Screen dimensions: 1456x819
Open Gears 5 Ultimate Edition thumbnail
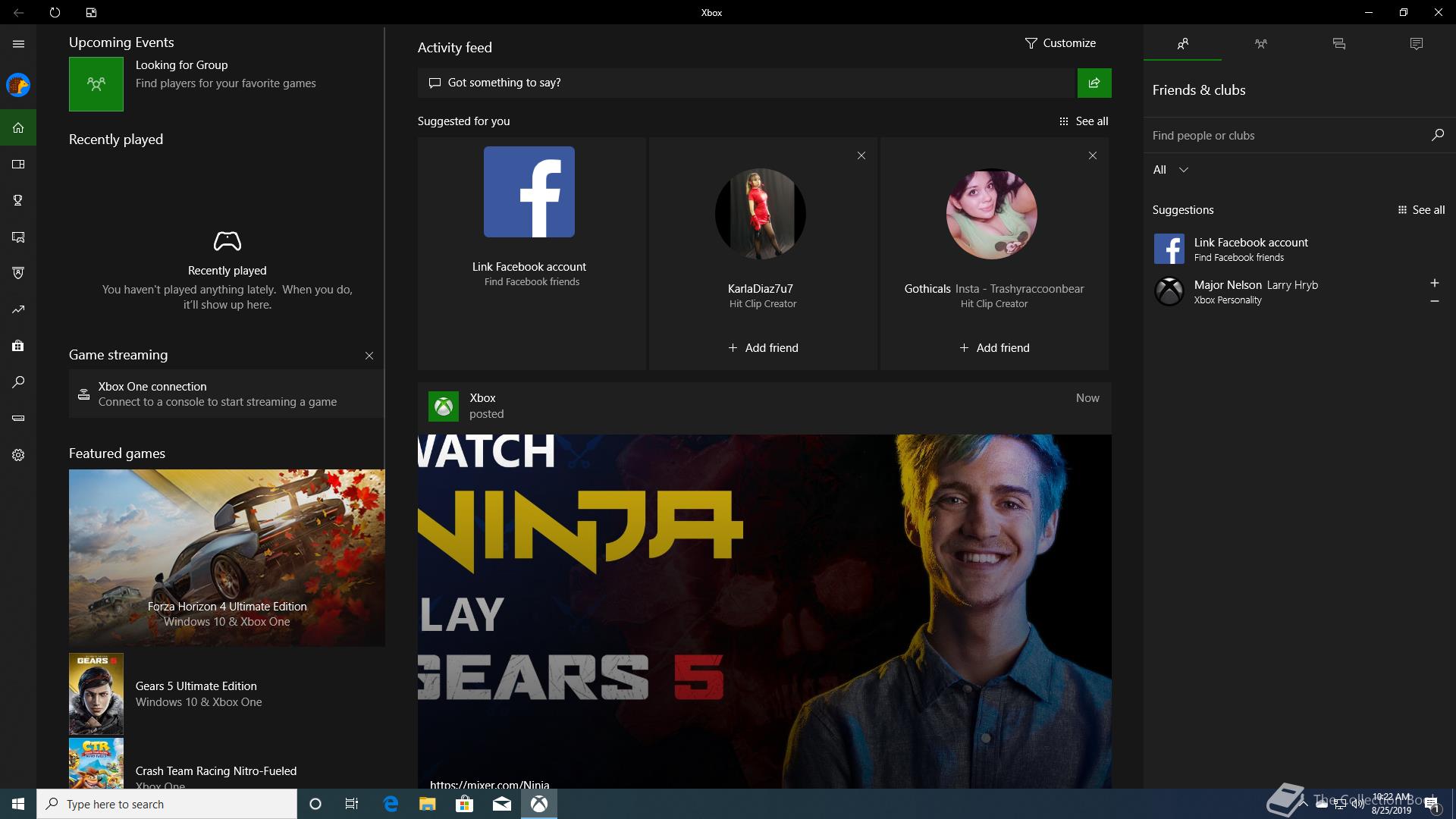(96, 694)
